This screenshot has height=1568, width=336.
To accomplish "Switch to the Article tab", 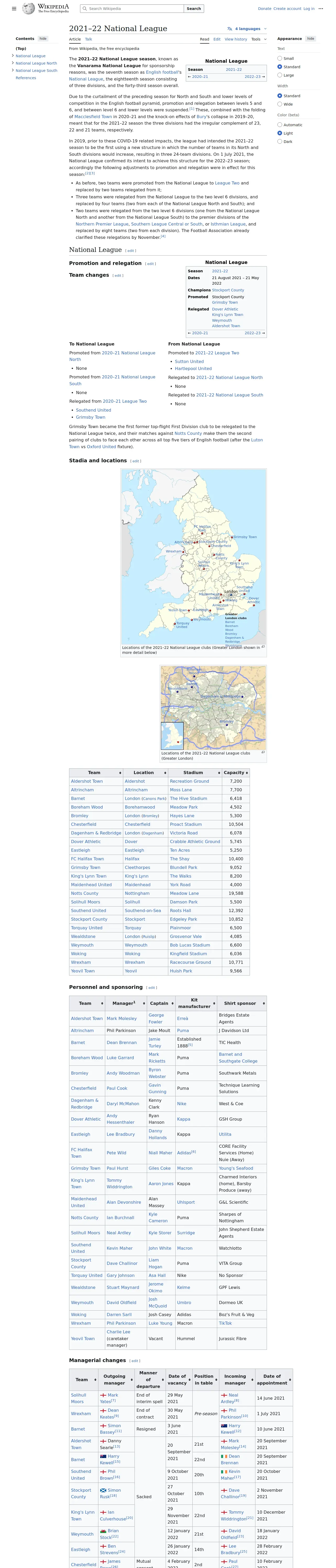I will coord(75,39).
